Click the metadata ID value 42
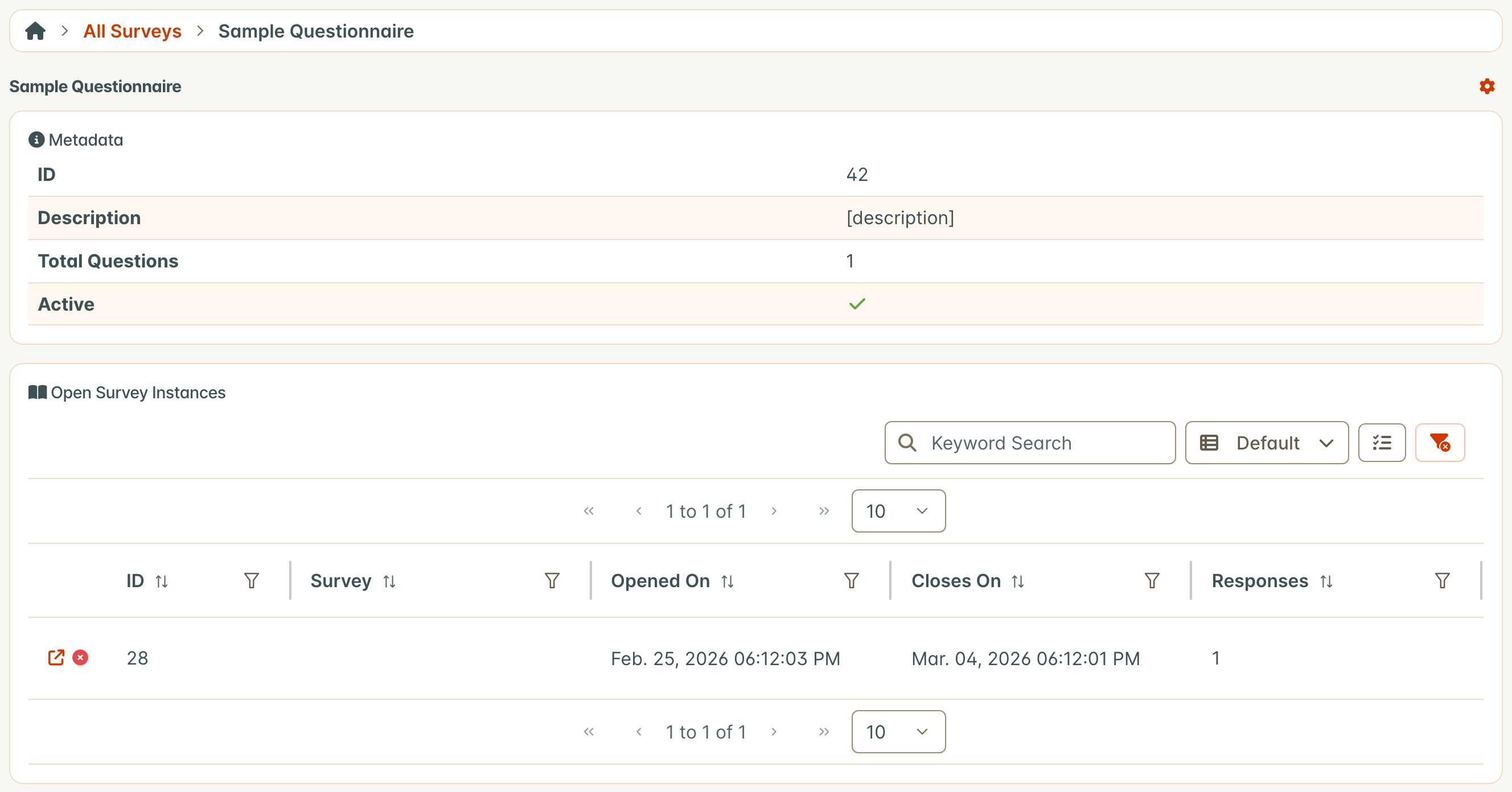The height and width of the screenshot is (792, 1512). [857, 174]
